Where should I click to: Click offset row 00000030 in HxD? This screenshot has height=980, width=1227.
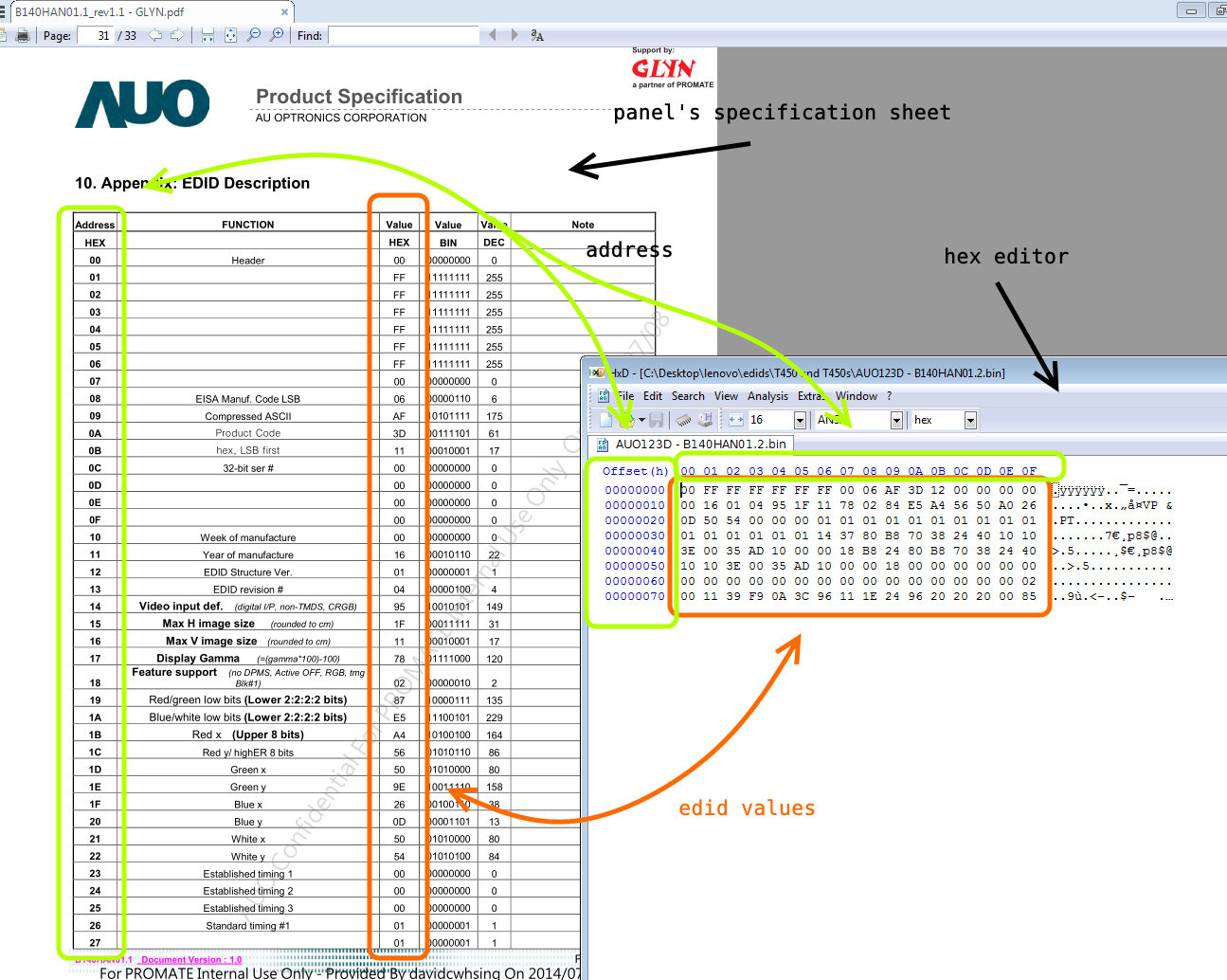635,535
